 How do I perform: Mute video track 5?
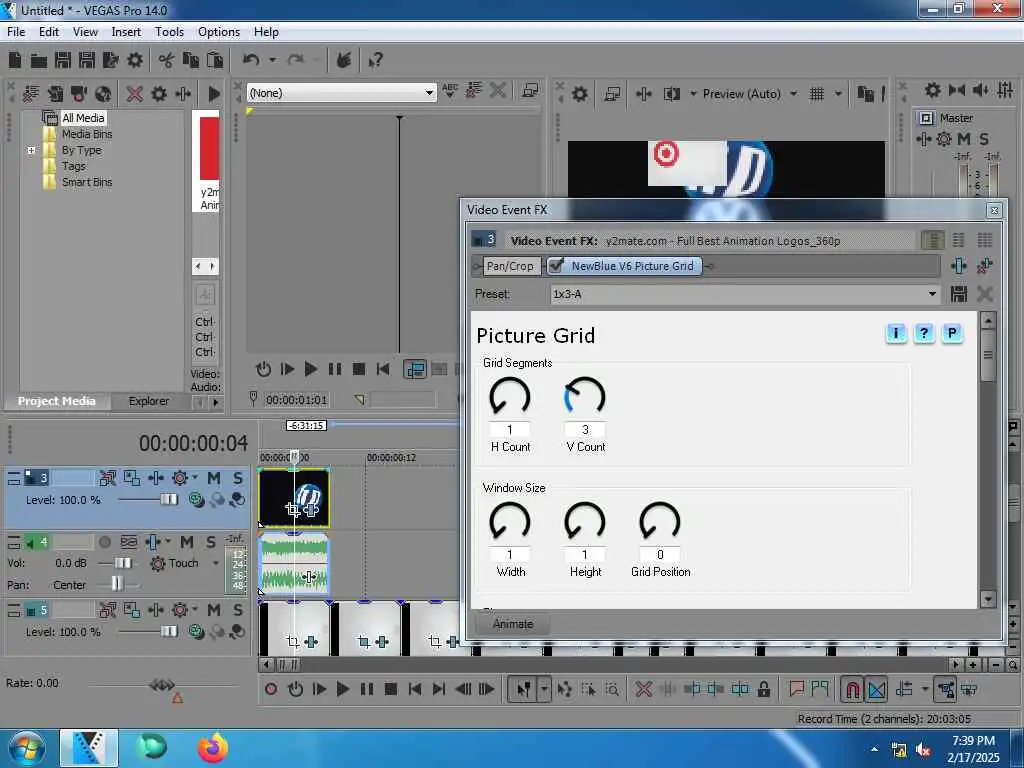tap(214, 610)
